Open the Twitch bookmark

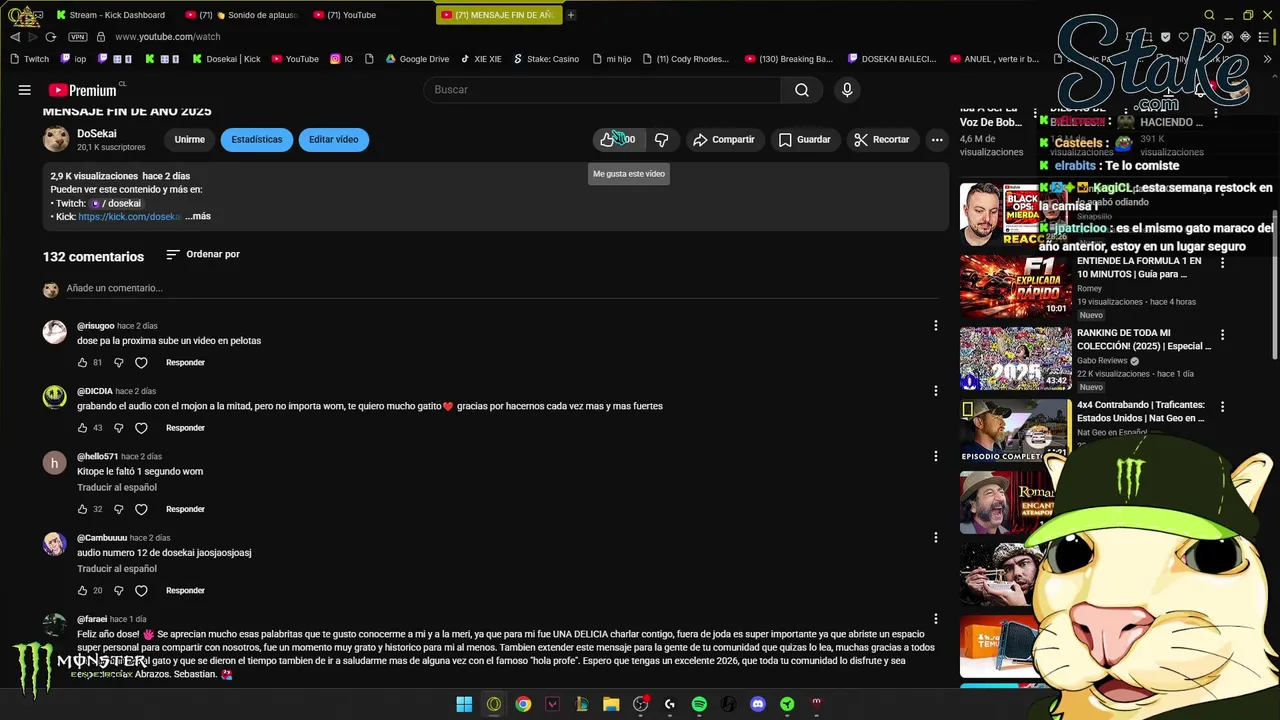click(x=29, y=59)
